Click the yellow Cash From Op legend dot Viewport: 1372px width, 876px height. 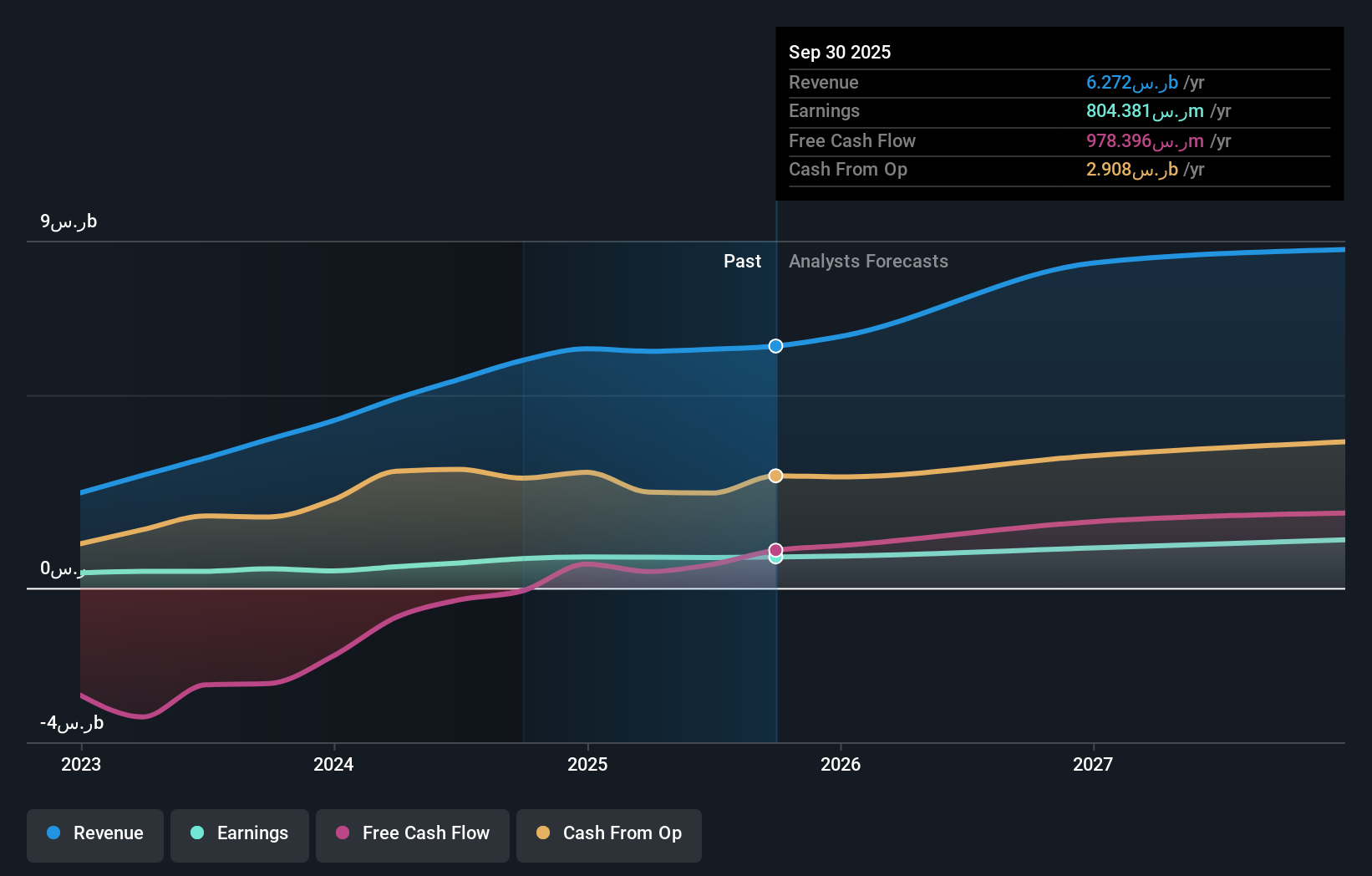[x=543, y=833]
